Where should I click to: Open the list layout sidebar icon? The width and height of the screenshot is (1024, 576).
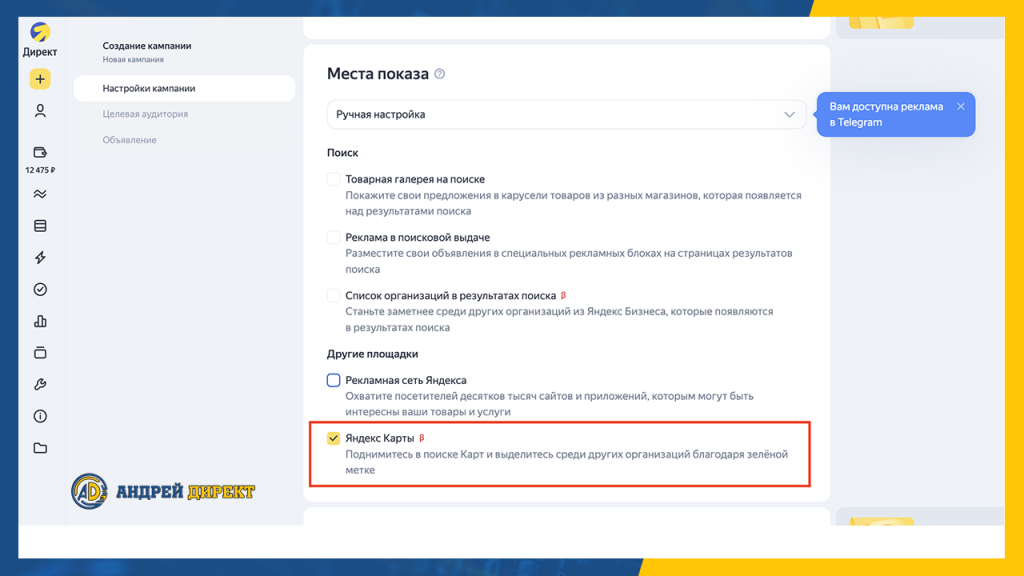[40, 226]
